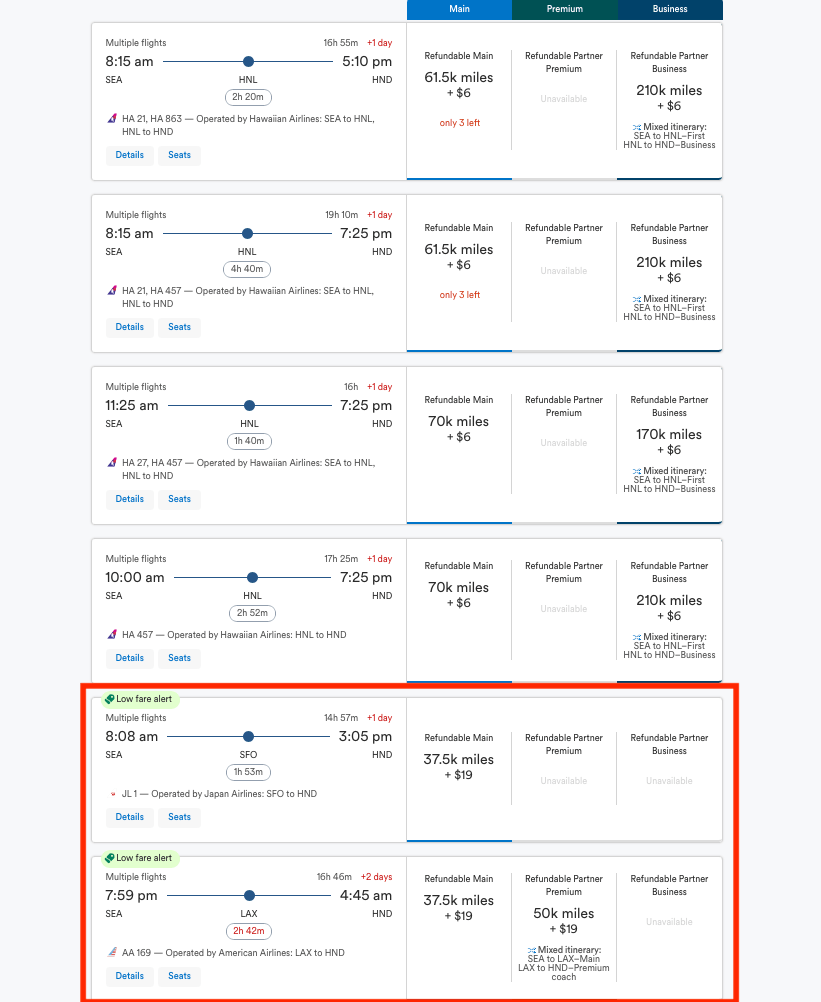Viewport: 821px width, 1002px height.
Task: Expand the 2h 20m HNL layover pill
Action: (249, 97)
